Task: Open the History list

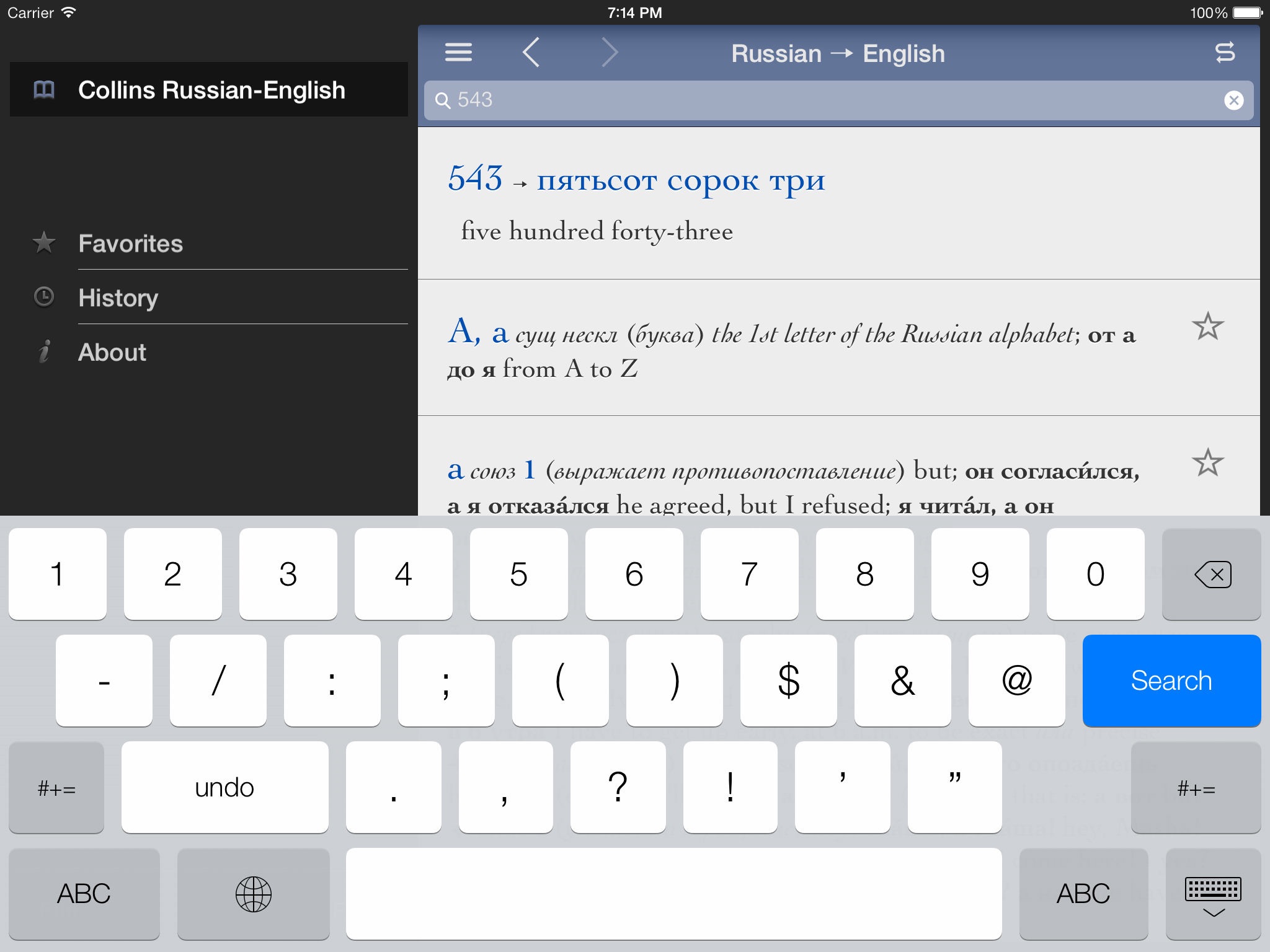Action: pyautogui.click(x=118, y=298)
